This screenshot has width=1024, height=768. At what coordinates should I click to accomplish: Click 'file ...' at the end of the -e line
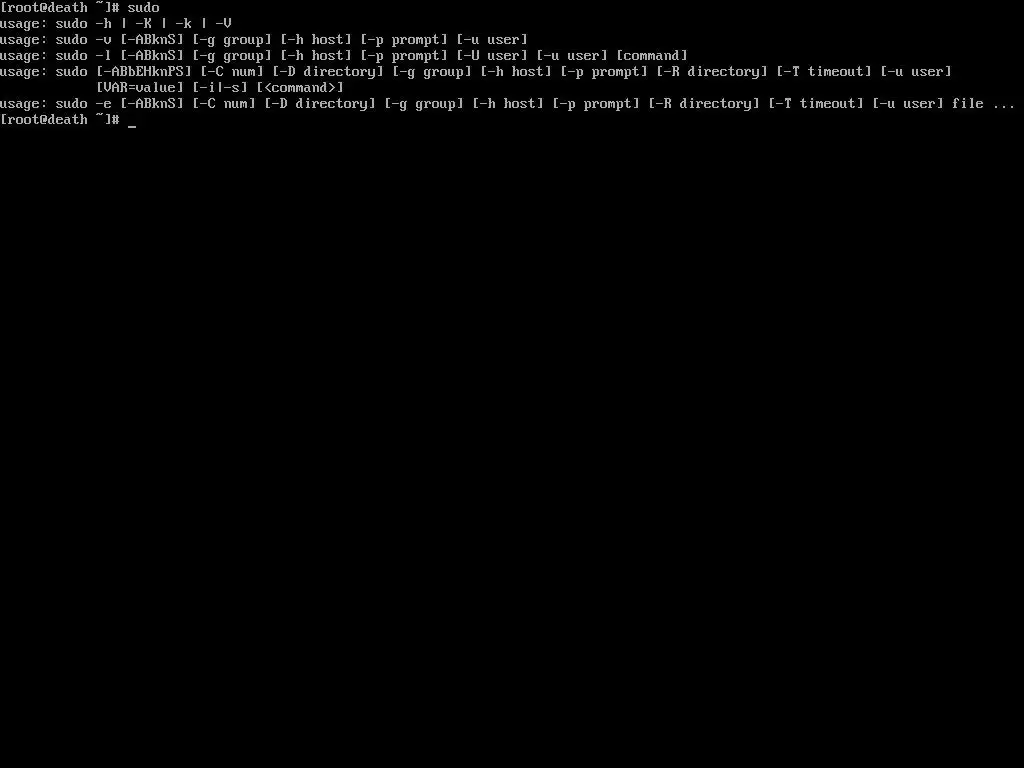(983, 104)
